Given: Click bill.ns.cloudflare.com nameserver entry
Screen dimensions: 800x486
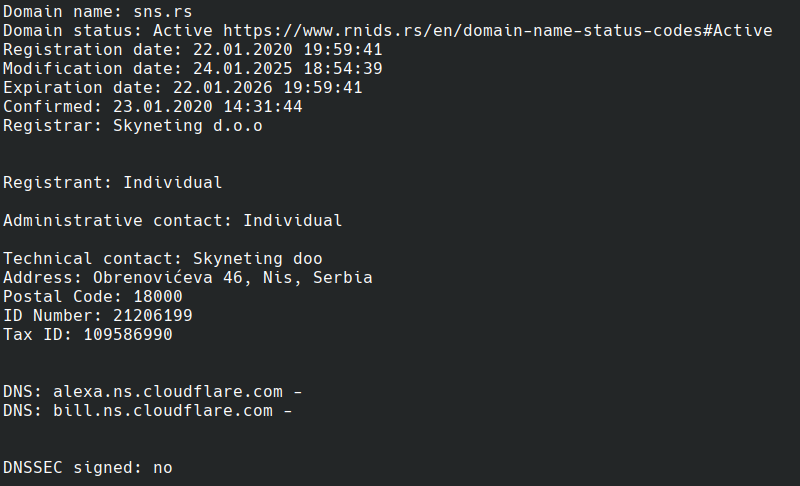Looking at the screenshot, I should click(163, 411).
